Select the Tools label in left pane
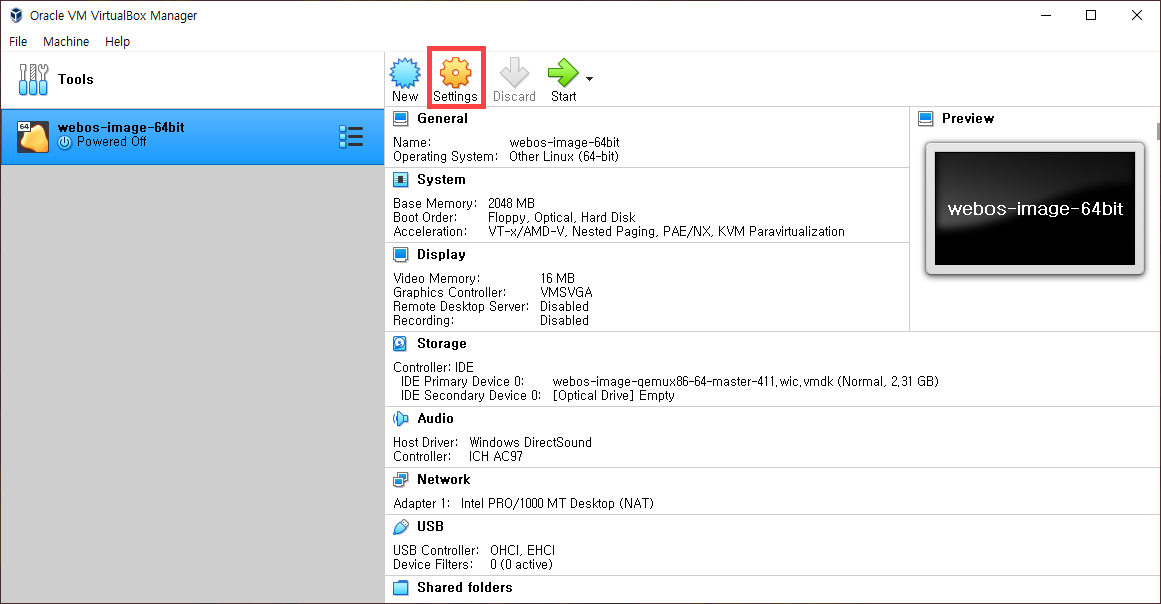The image size is (1161, 604). click(x=76, y=79)
